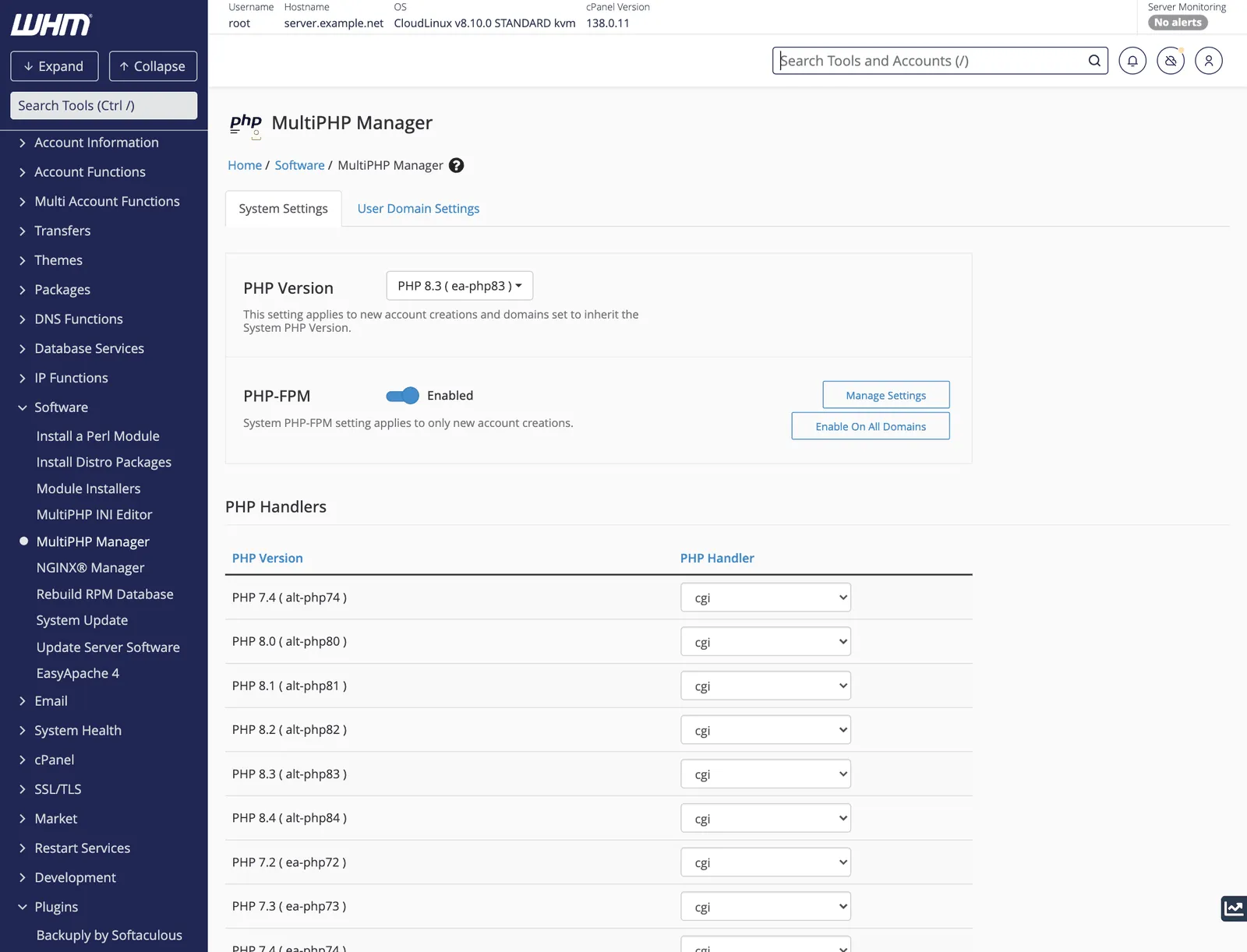Click the No alerts server monitoring badge
This screenshot has height=952, width=1247.
1178,23
